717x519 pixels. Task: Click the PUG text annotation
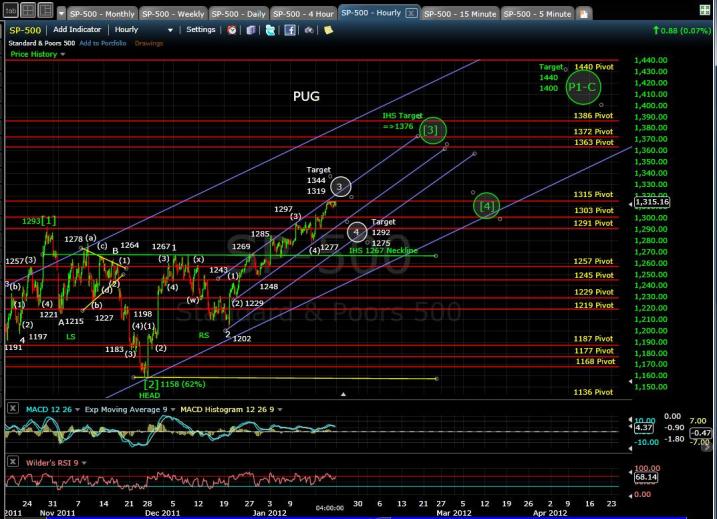click(306, 96)
